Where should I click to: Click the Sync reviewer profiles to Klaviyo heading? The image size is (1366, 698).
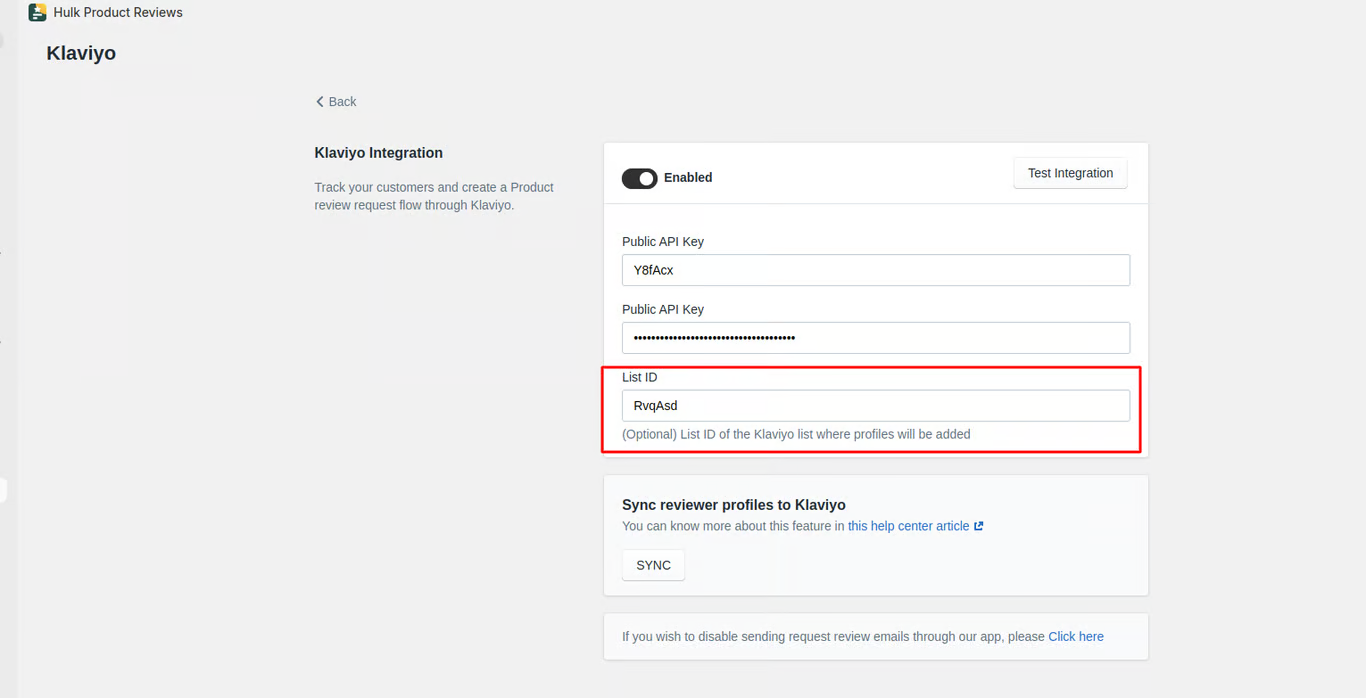(x=733, y=505)
